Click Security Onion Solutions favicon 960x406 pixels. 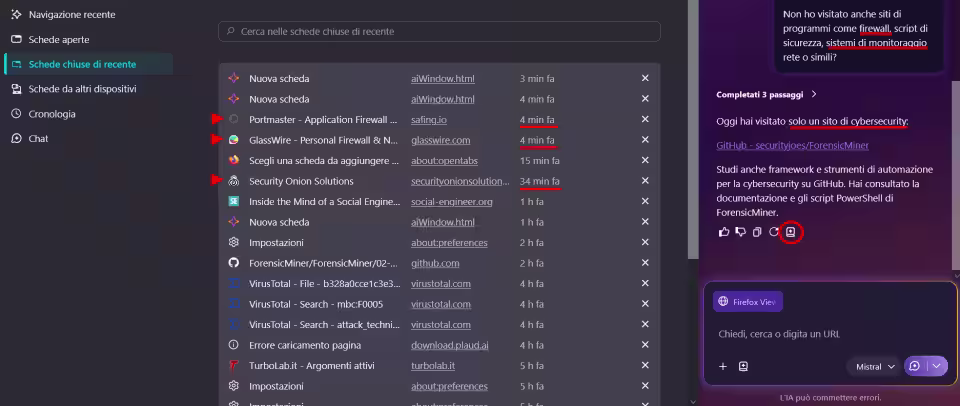tap(233, 181)
